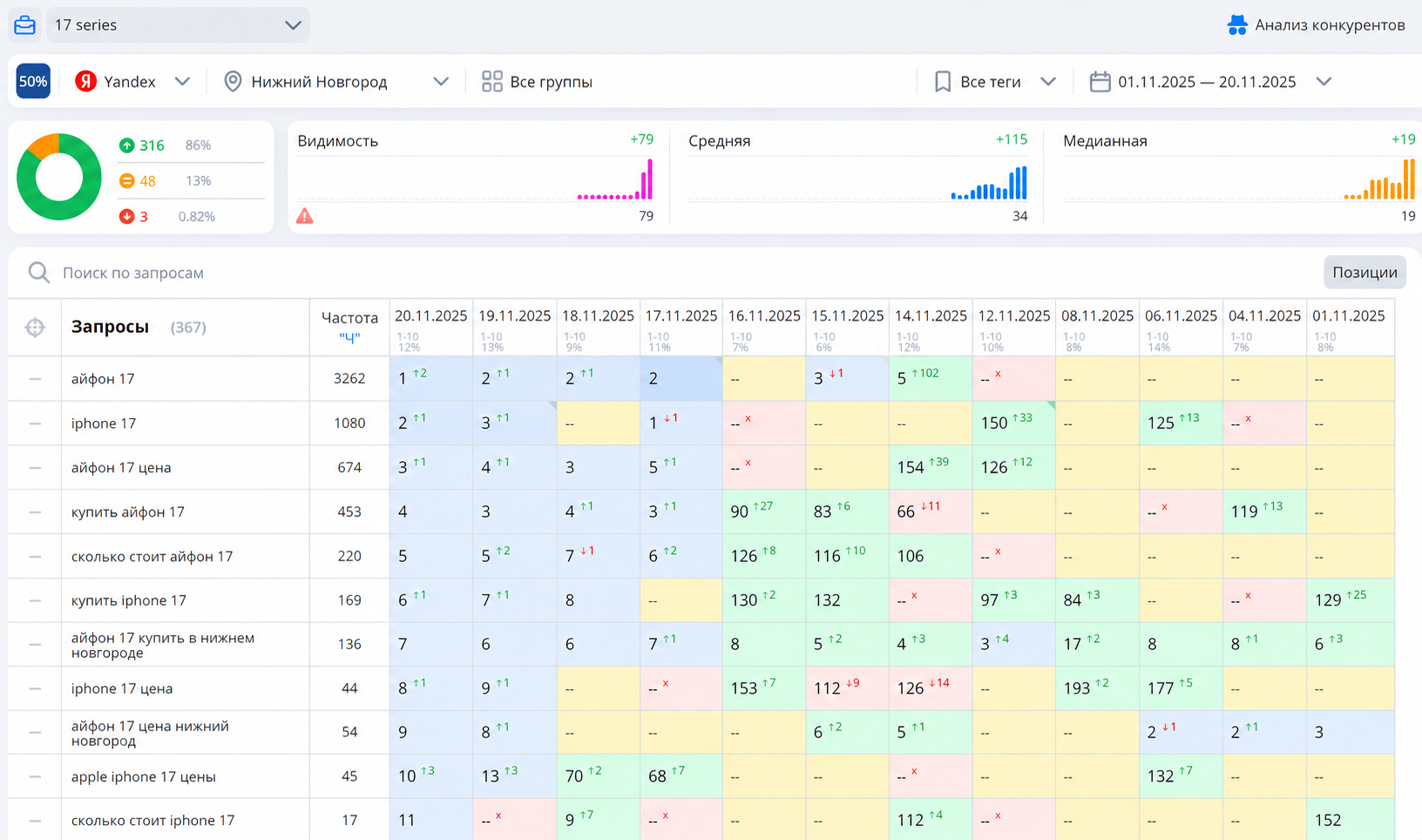Viewport: 1422px width, 840px height.
Task: Click the red warning triangle under Видимость
Action: pyautogui.click(x=304, y=215)
